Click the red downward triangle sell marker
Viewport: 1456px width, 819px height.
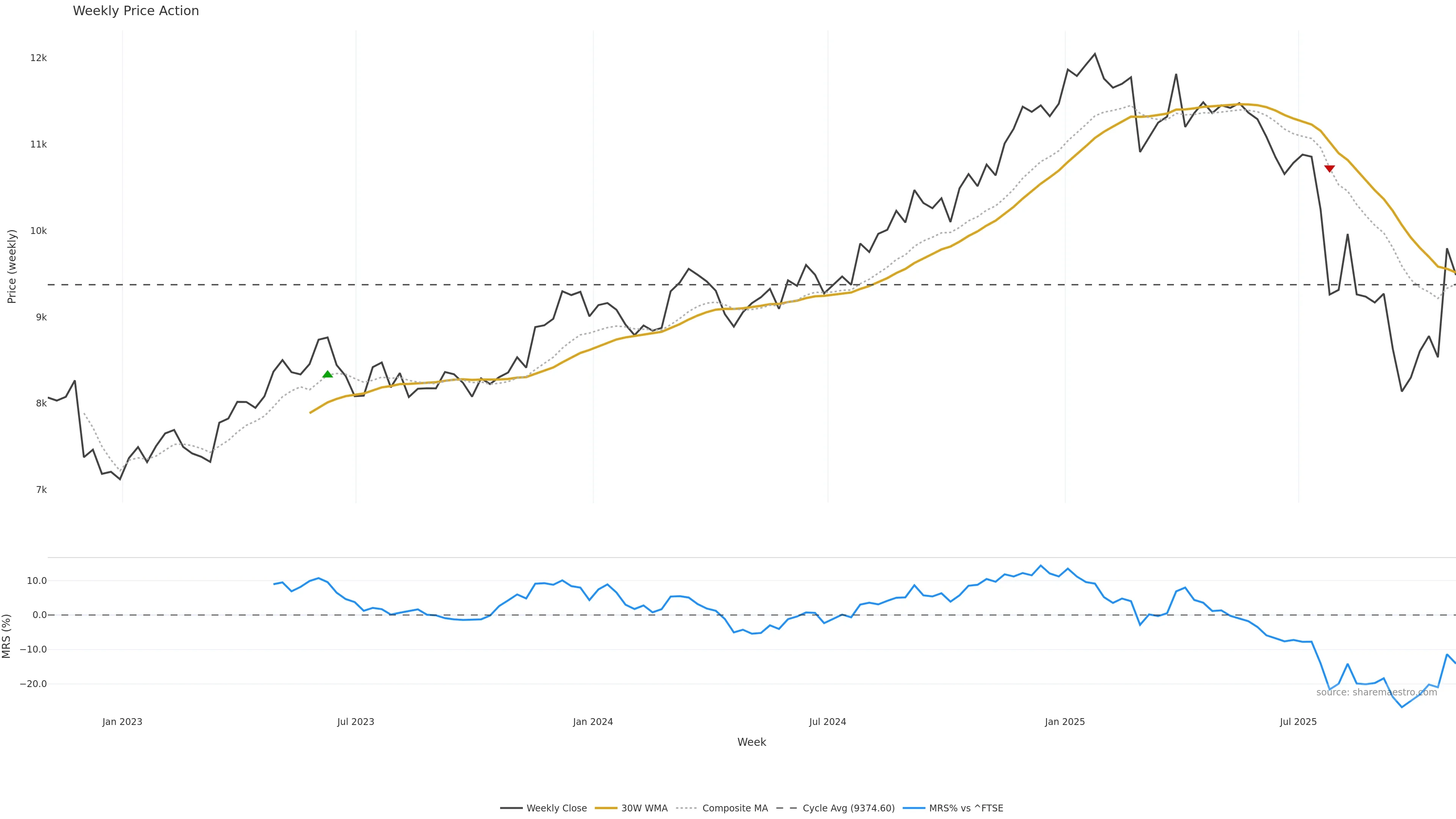click(1329, 168)
